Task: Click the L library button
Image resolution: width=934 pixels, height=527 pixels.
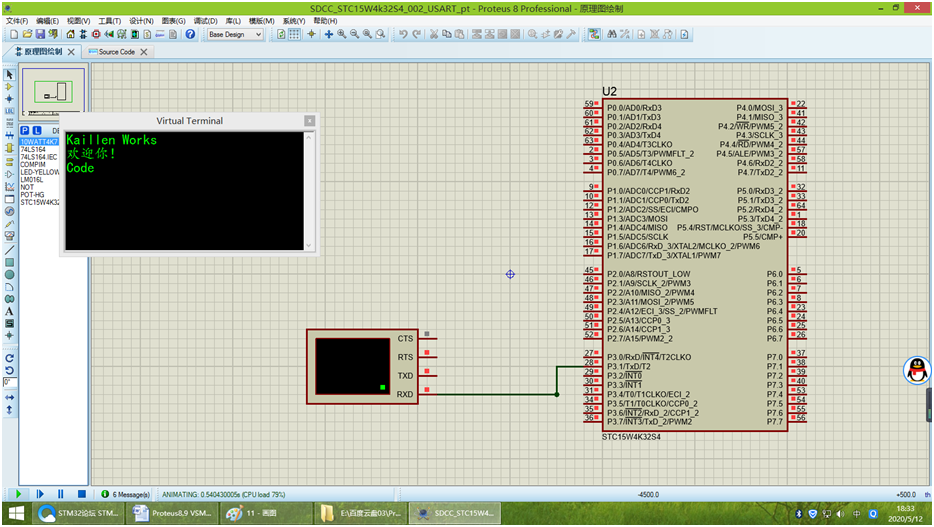Action: (36, 130)
